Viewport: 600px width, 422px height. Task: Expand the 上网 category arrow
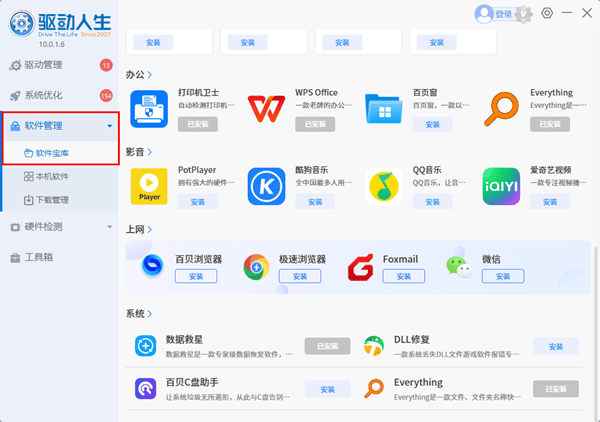[150, 230]
